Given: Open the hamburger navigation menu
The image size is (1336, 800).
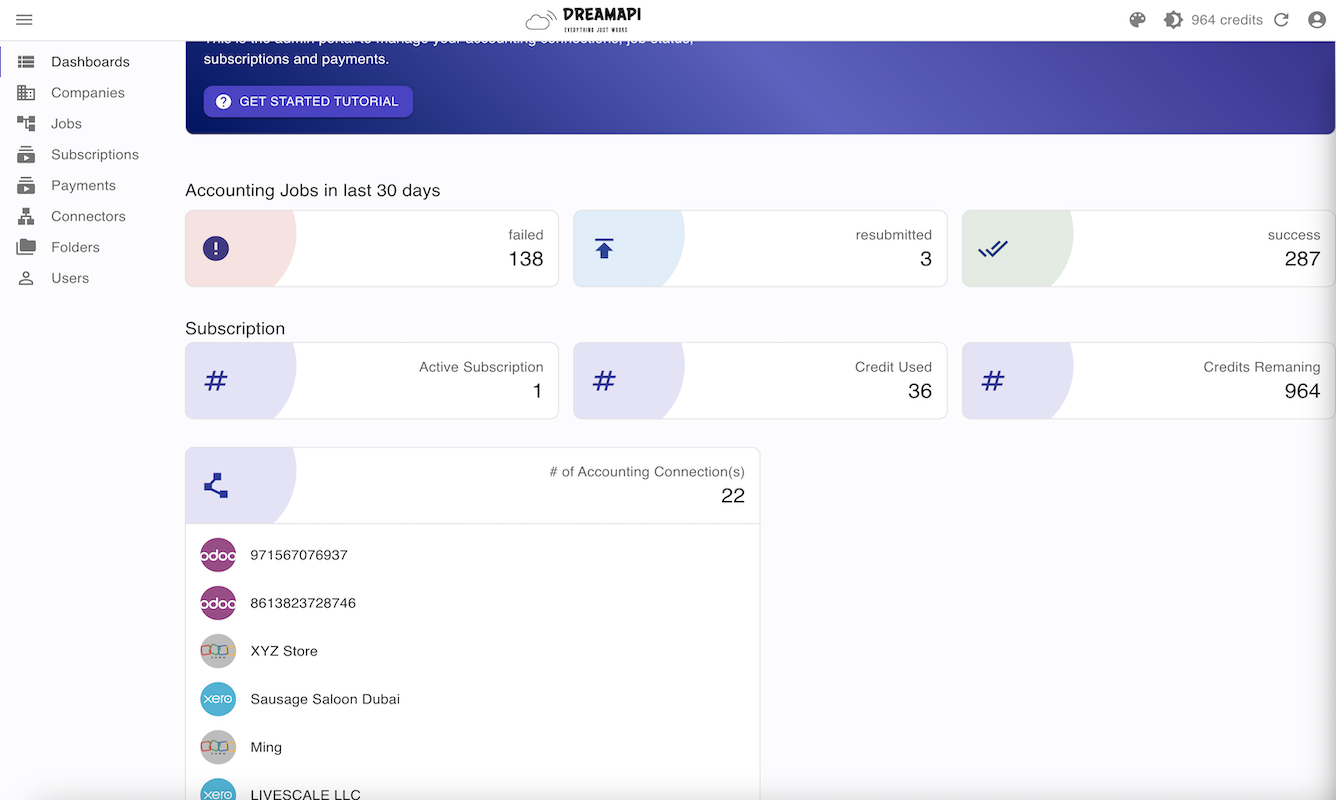Looking at the screenshot, I should click(25, 20).
